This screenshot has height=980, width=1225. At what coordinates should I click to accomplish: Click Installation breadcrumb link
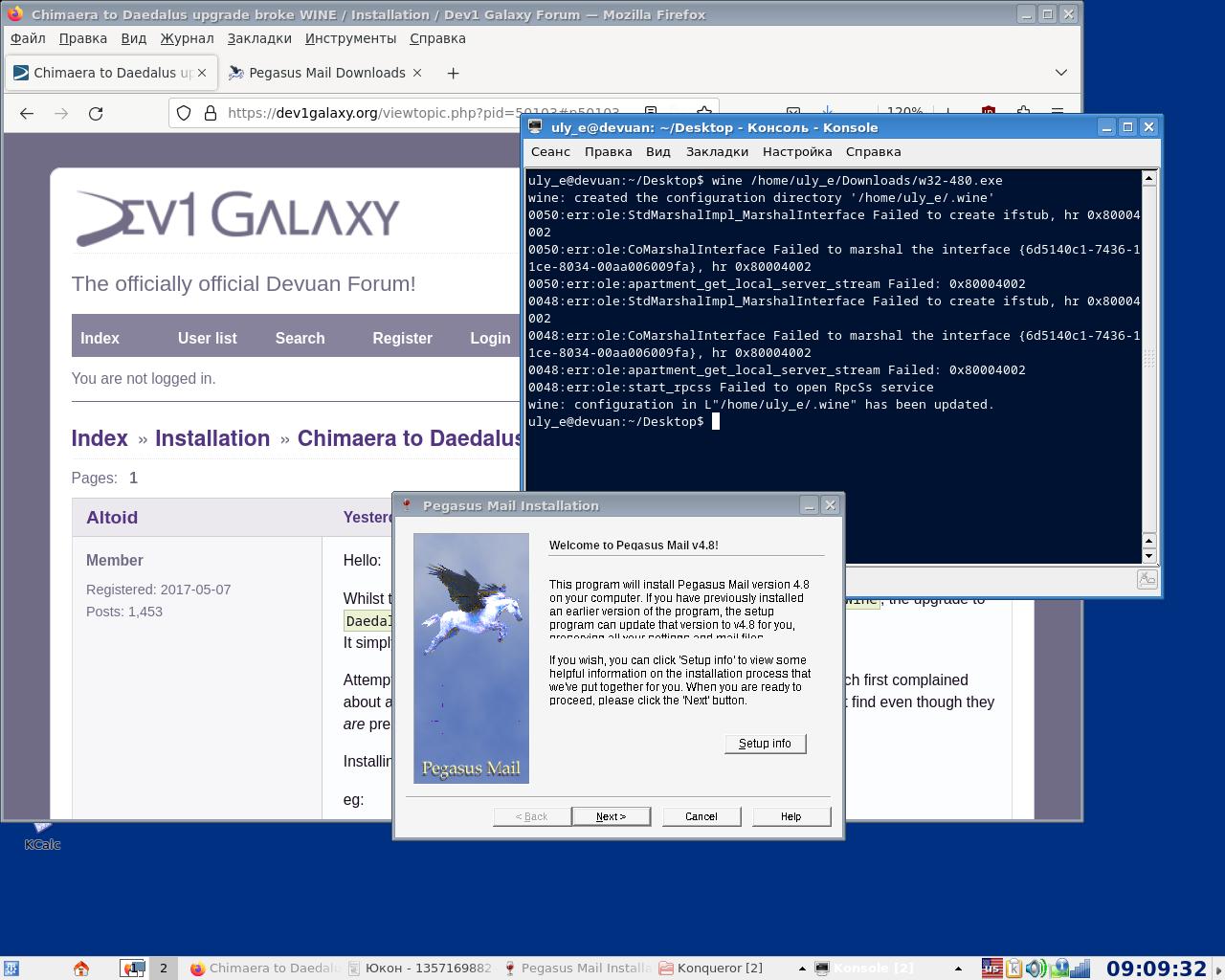pyautogui.click(x=212, y=438)
